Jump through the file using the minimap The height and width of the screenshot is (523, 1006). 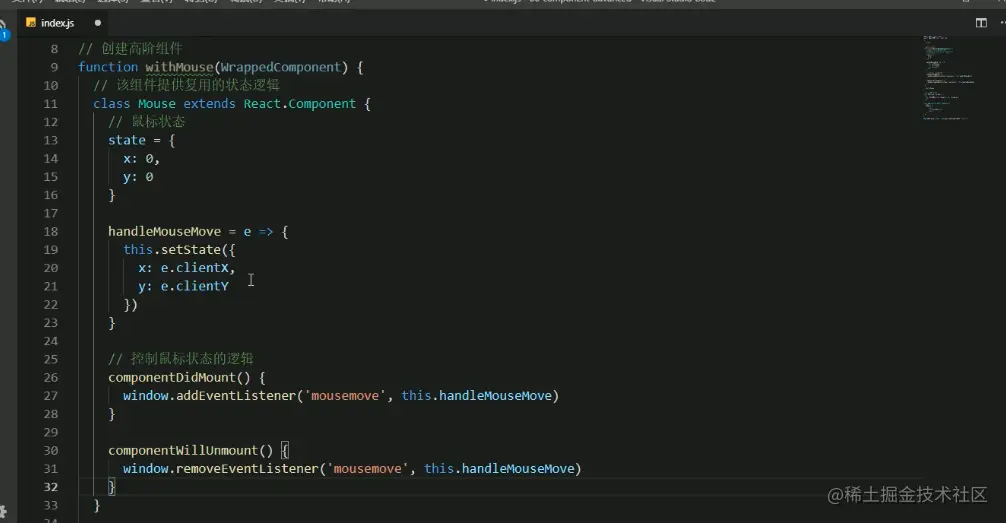click(x=948, y=77)
